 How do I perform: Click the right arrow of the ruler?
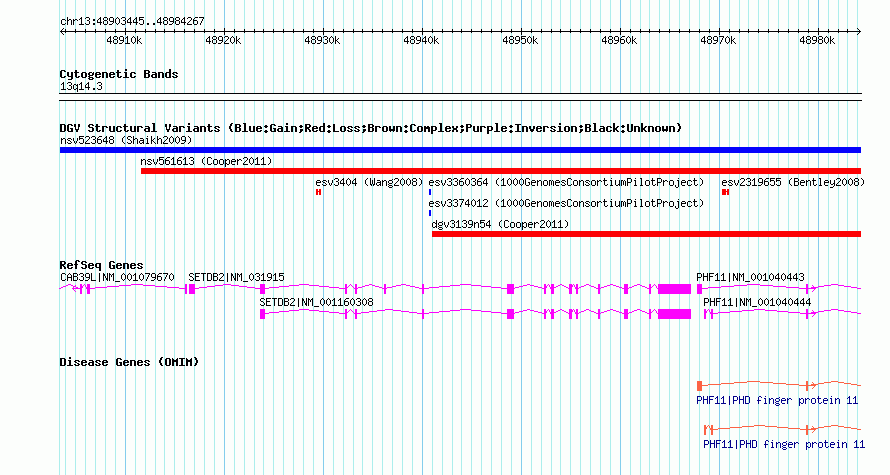(858, 31)
